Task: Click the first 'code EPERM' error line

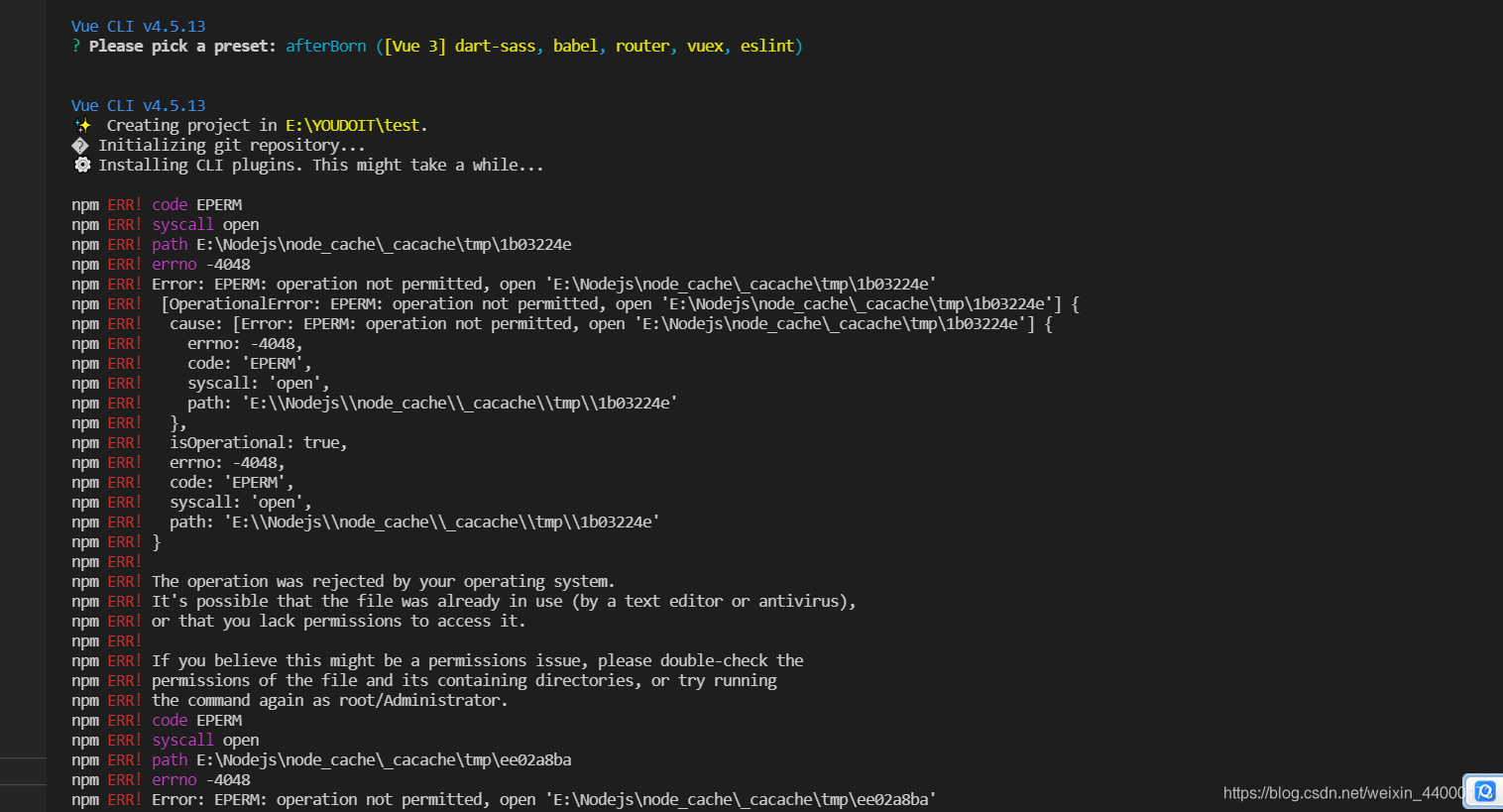Action: click(157, 204)
